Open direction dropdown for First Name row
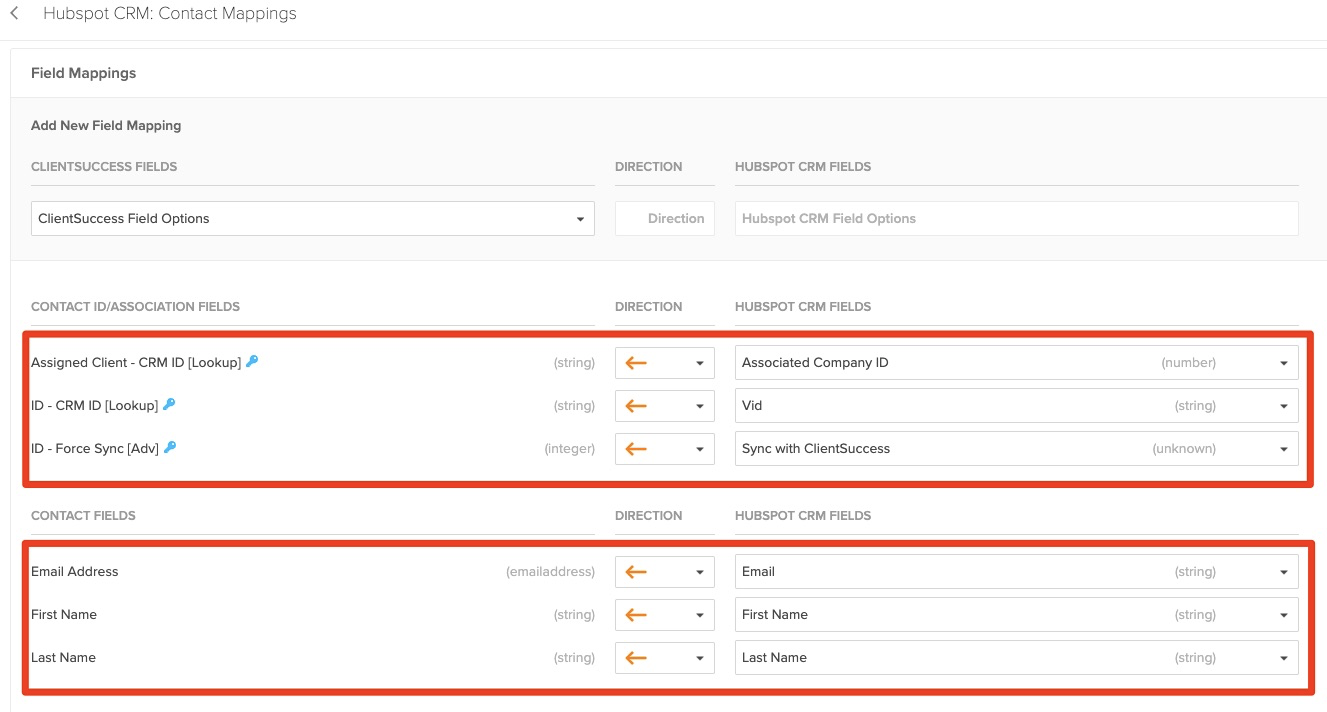 click(665, 615)
